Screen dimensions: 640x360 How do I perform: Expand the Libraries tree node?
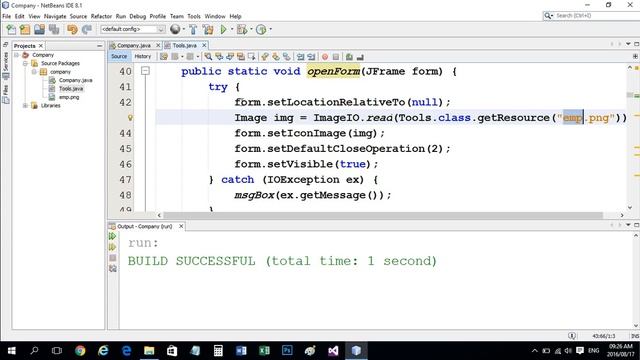point(25,105)
